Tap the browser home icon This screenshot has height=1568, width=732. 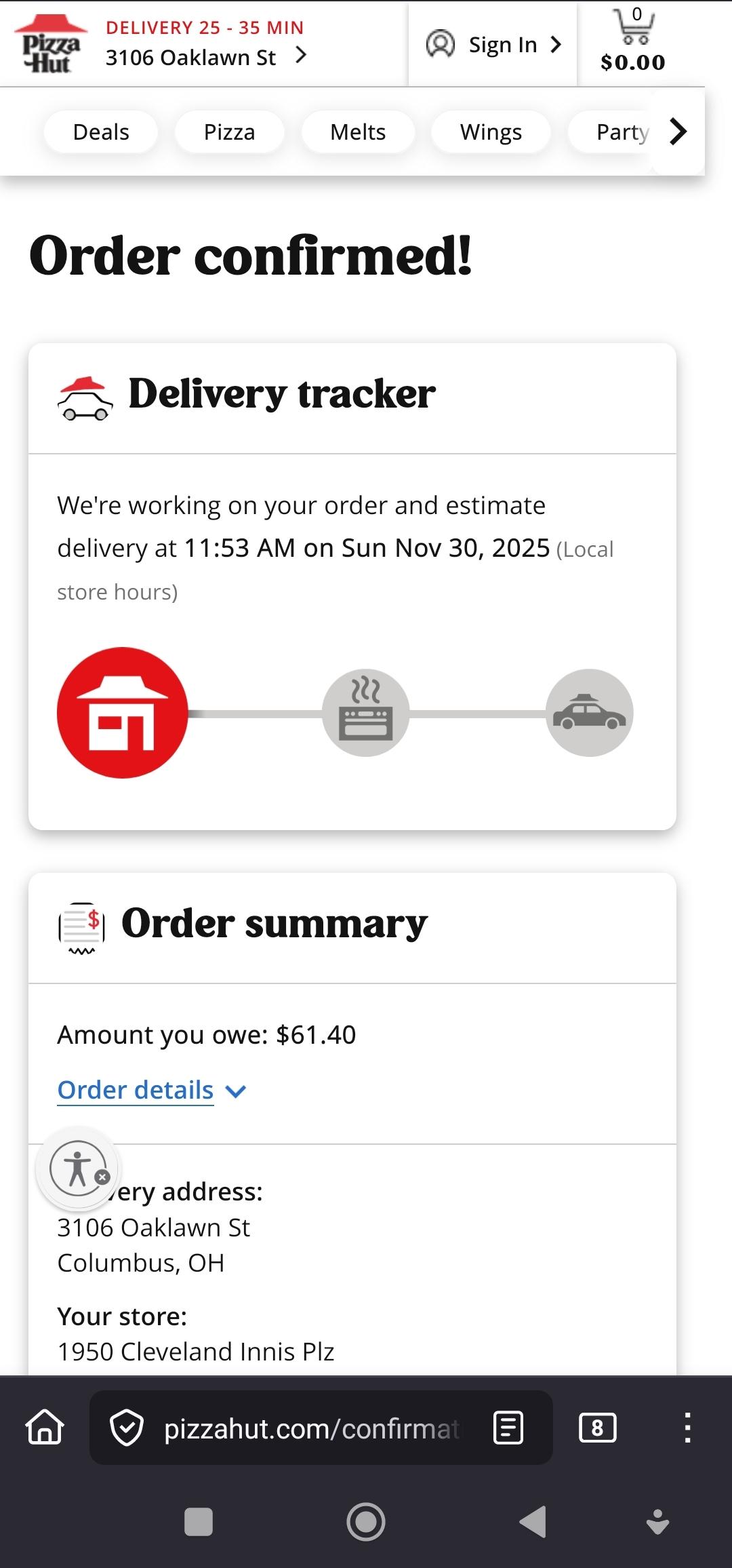coord(45,1428)
